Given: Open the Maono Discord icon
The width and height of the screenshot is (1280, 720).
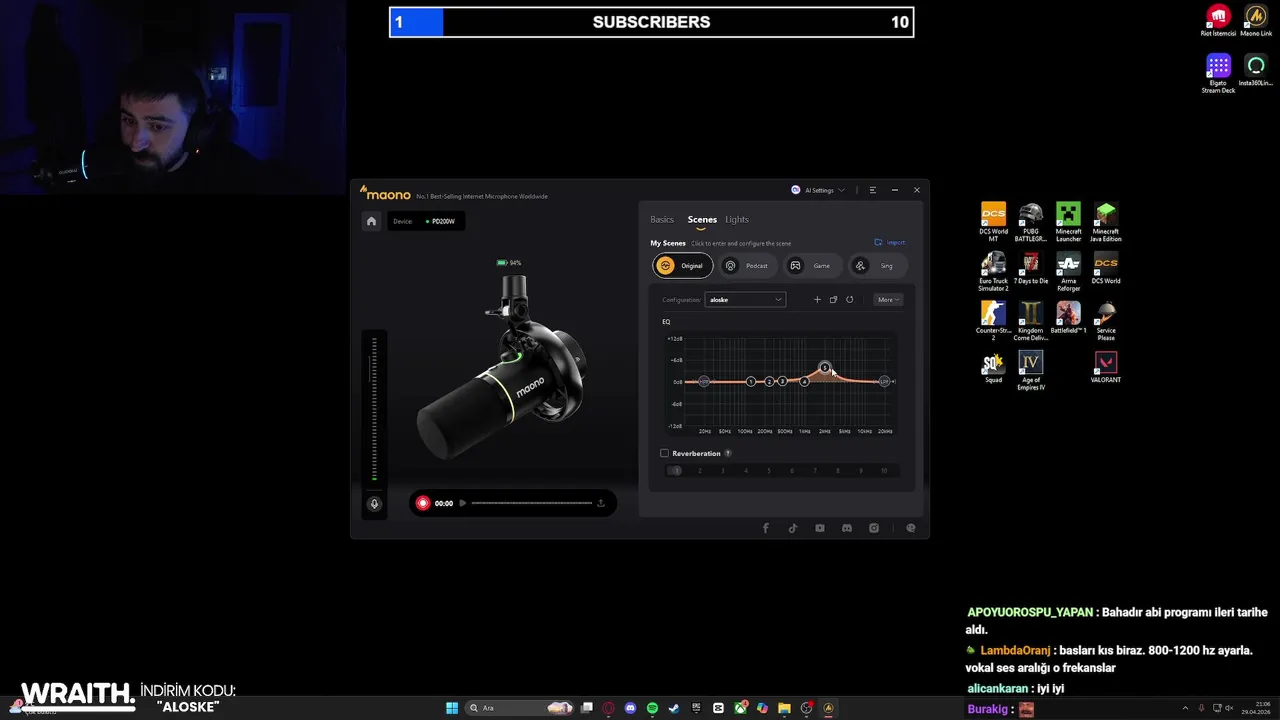Looking at the screenshot, I should point(847,528).
